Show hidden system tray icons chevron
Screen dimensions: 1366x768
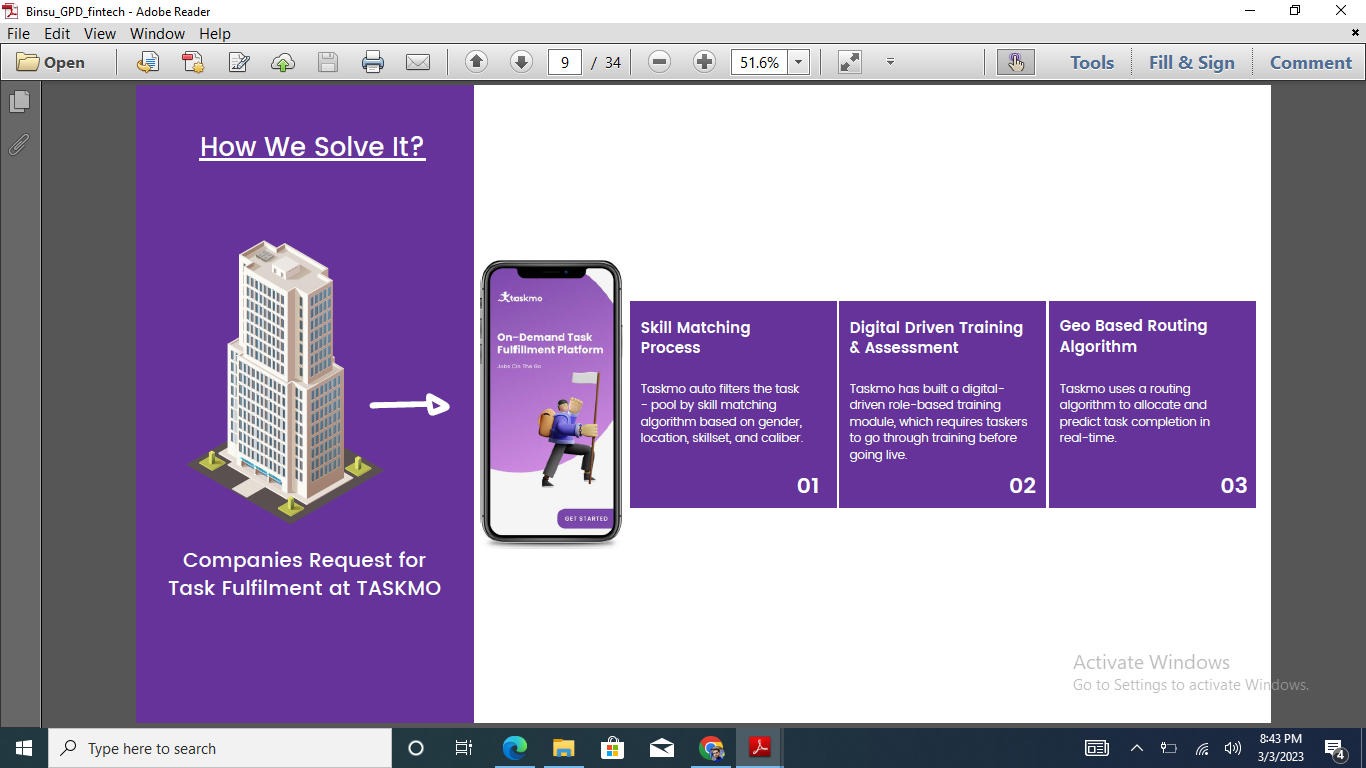point(1137,748)
